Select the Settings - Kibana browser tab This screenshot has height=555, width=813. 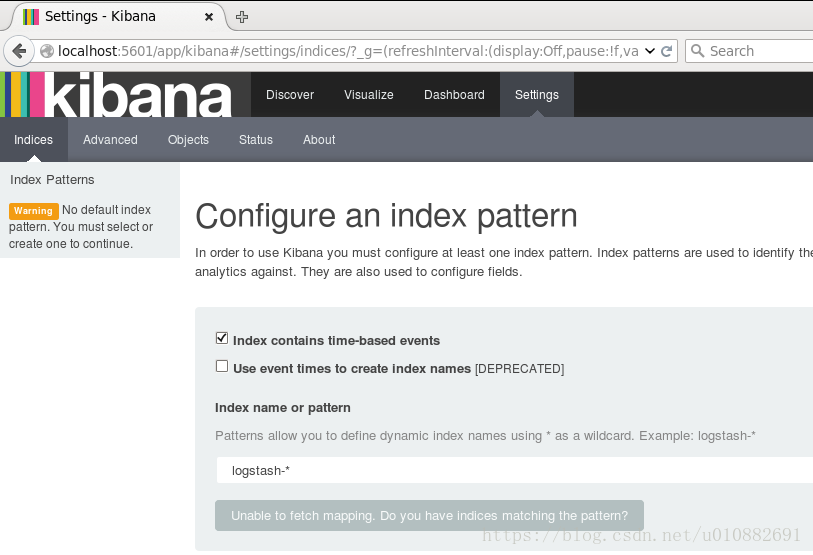118,17
